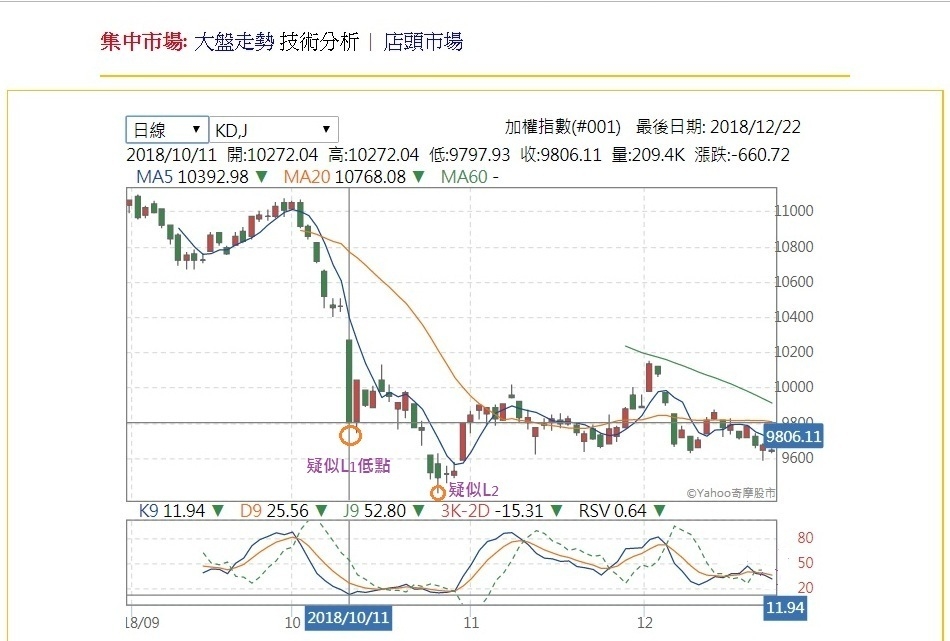Click the 大盤走勢 link

tap(234, 42)
